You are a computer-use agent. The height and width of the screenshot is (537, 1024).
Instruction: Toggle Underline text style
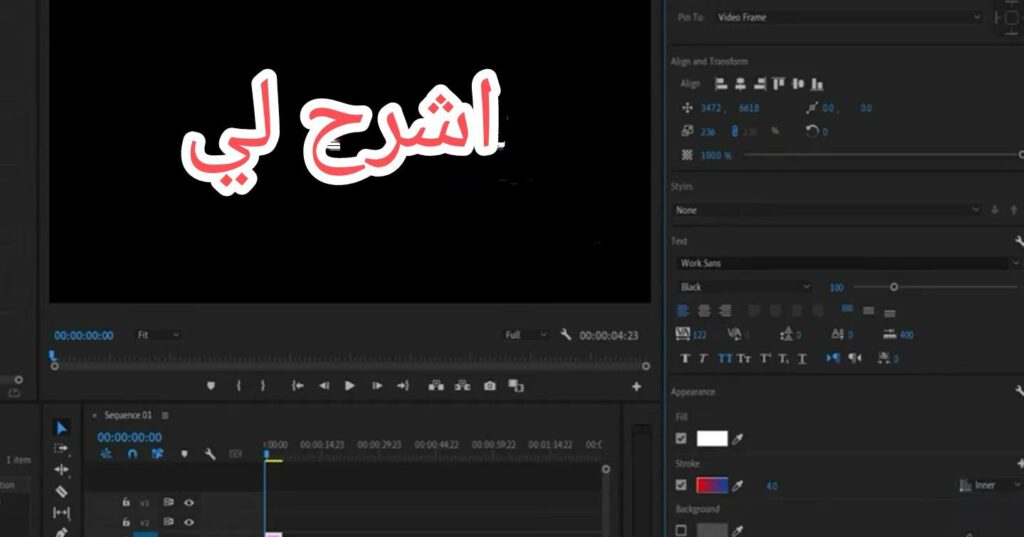[802, 359]
